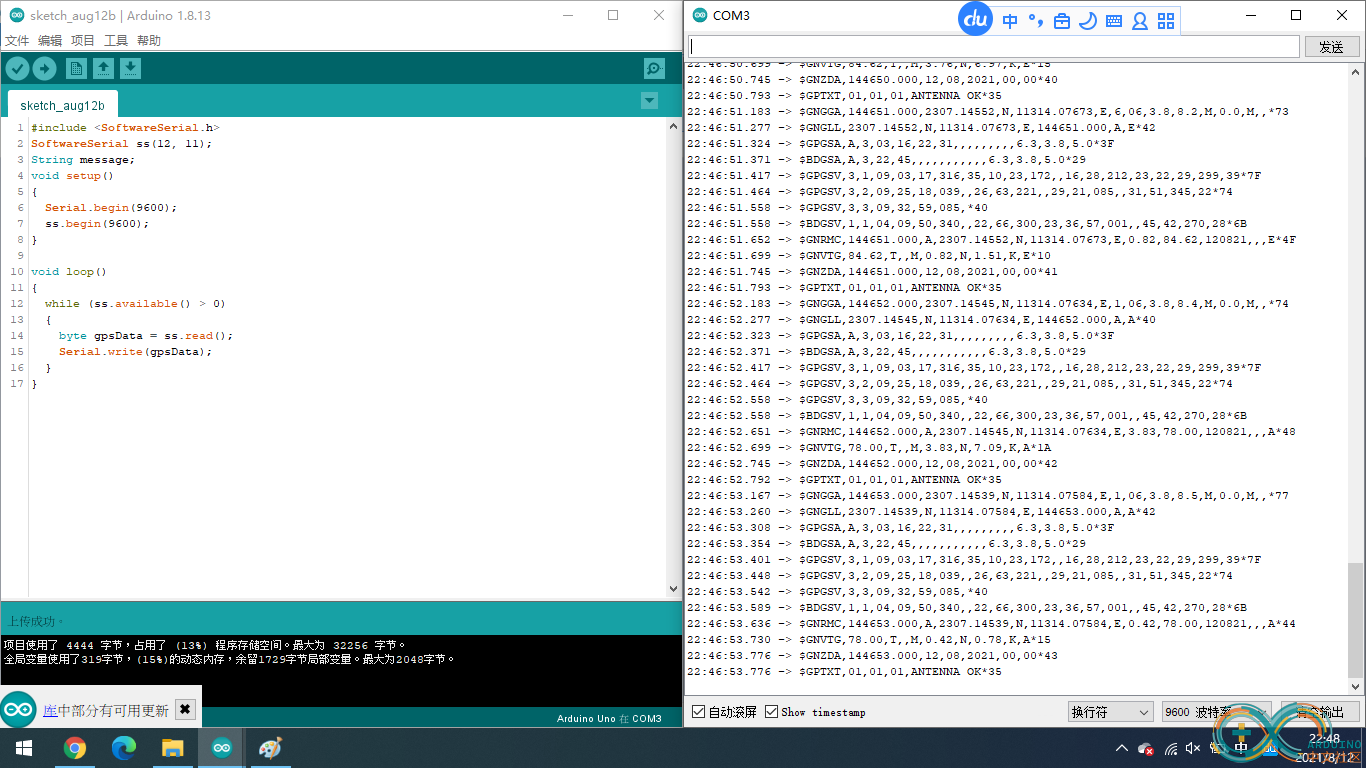
Task: Click the 'byte gpsData = ss.read();' line
Action: [x=146, y=336]
